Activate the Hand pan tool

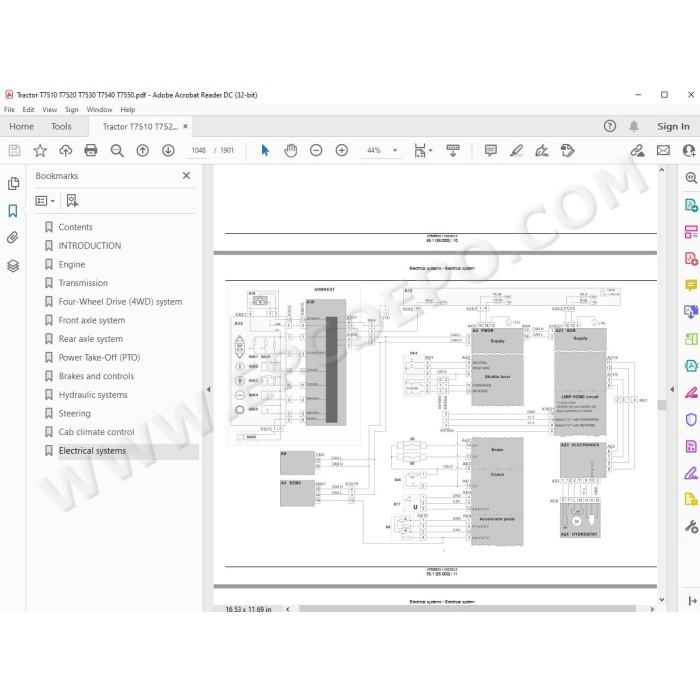291,150
